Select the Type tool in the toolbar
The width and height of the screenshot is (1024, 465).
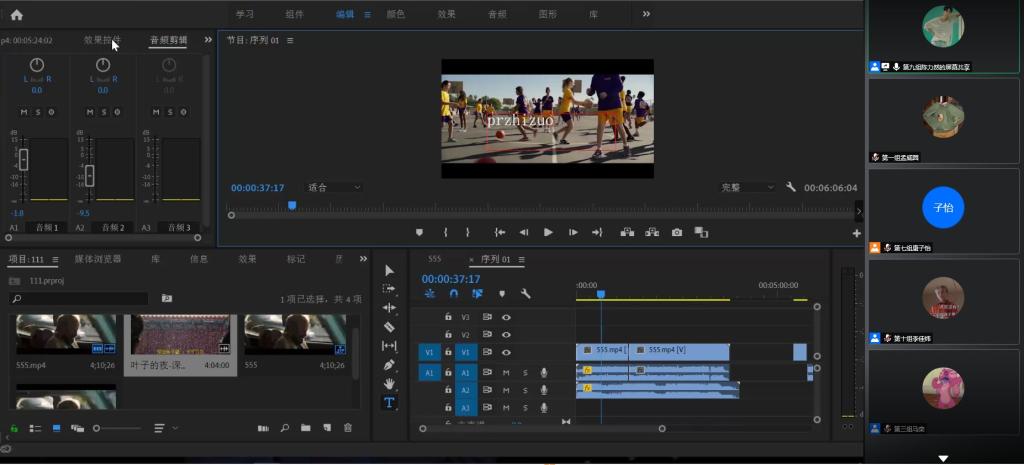click(x=389, y=403)
